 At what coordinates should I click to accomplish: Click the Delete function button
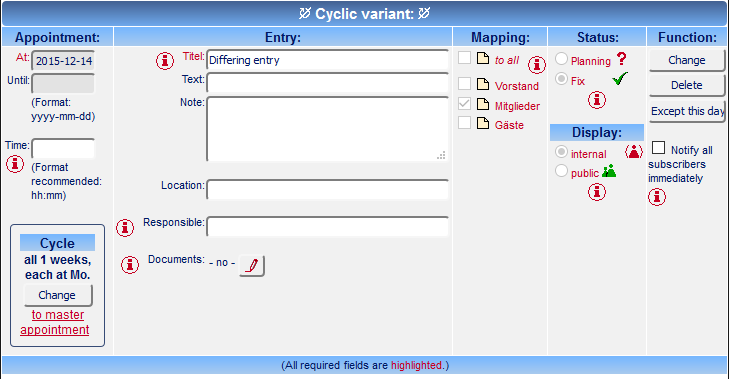687,85
